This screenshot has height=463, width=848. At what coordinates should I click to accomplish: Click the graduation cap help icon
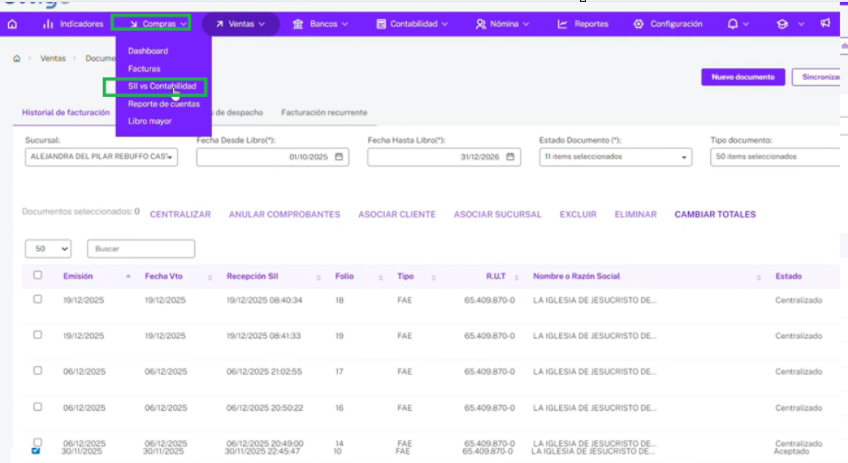point(782,24)
